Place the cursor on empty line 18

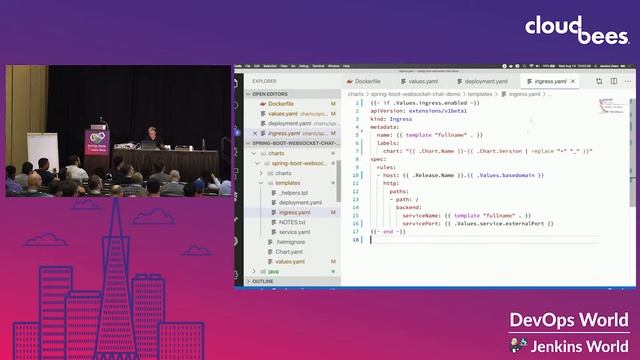484,240
